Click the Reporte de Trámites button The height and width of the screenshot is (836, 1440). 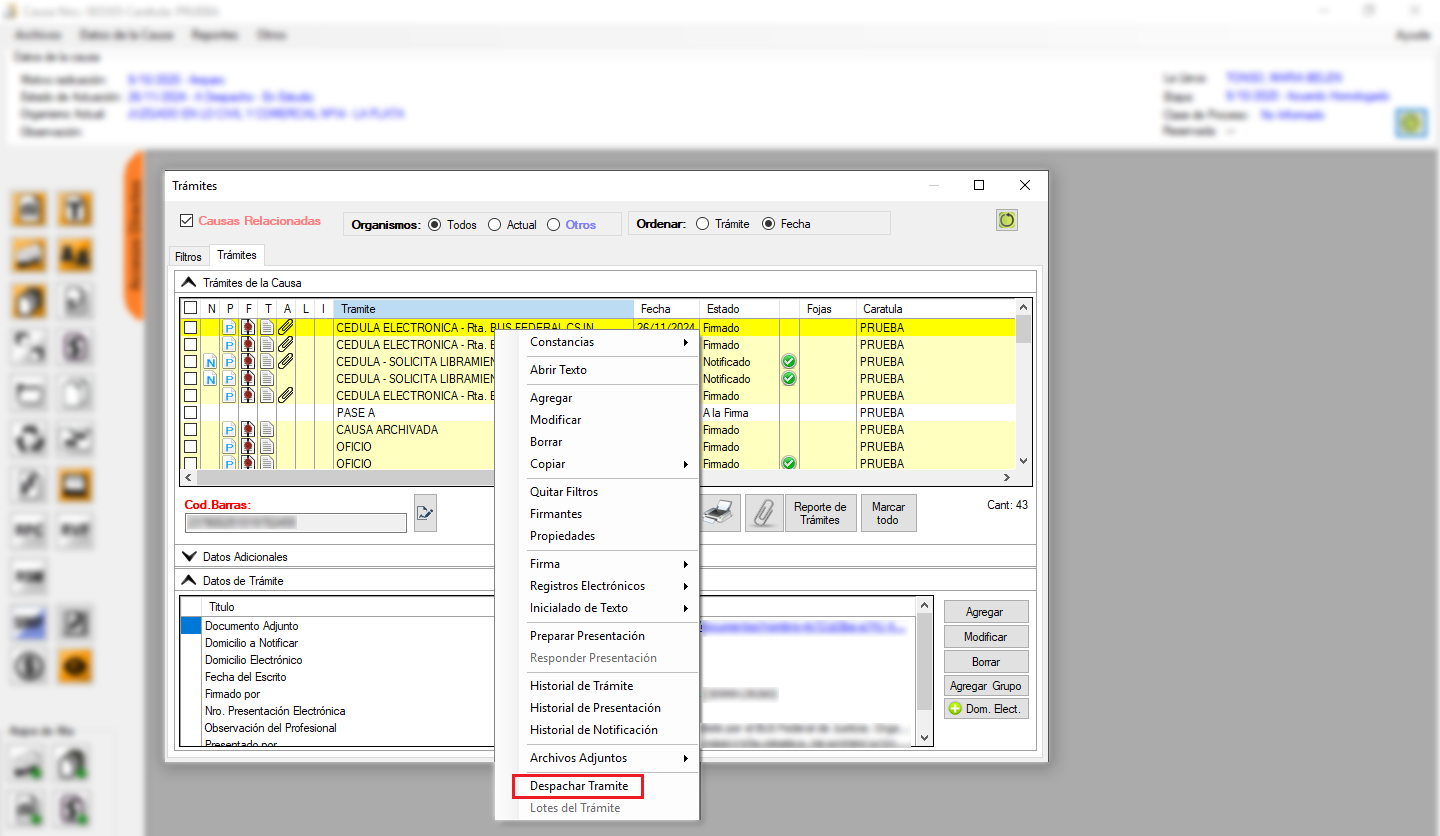[x=819, y=513]
